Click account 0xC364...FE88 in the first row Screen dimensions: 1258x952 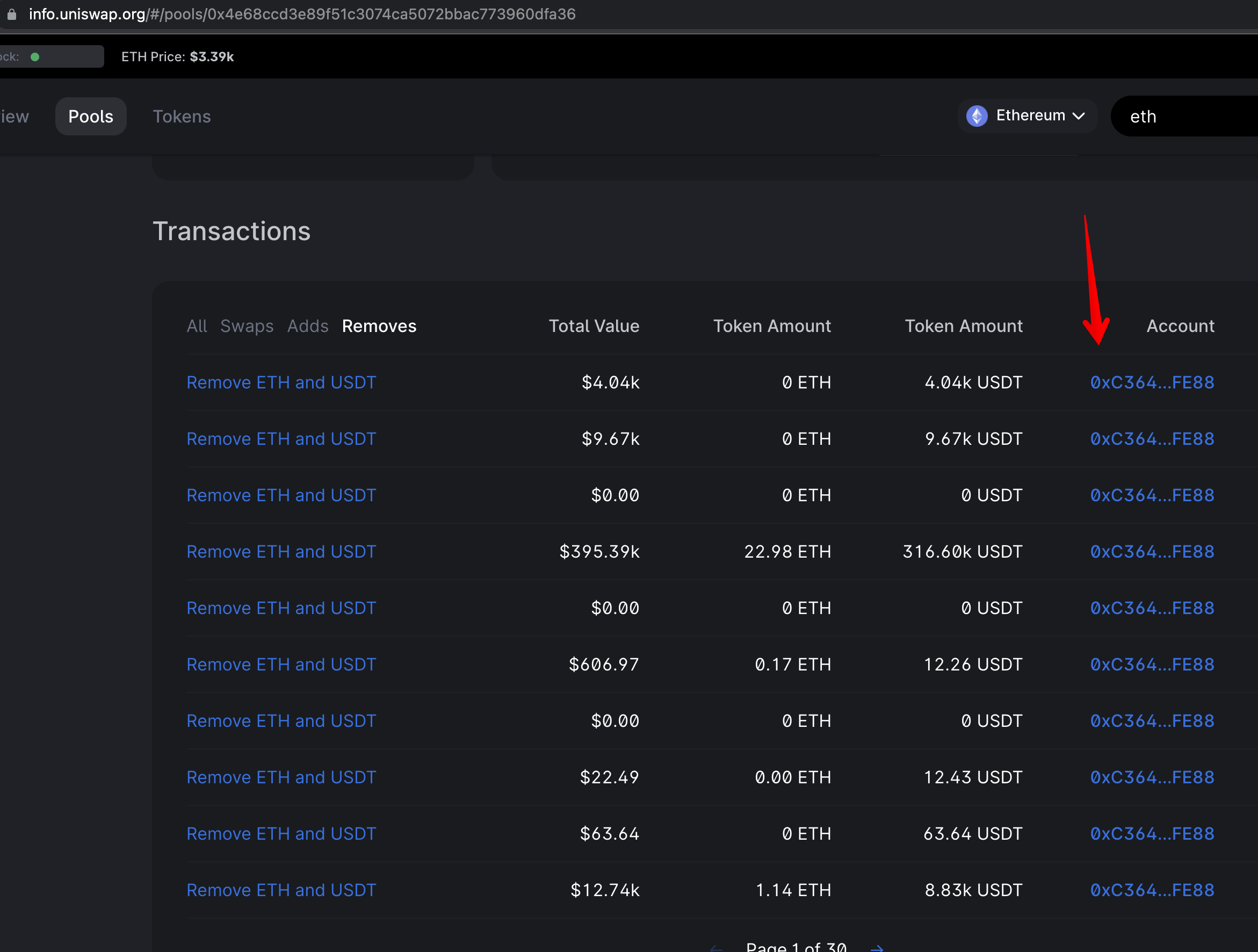[x=1152, y=382]
